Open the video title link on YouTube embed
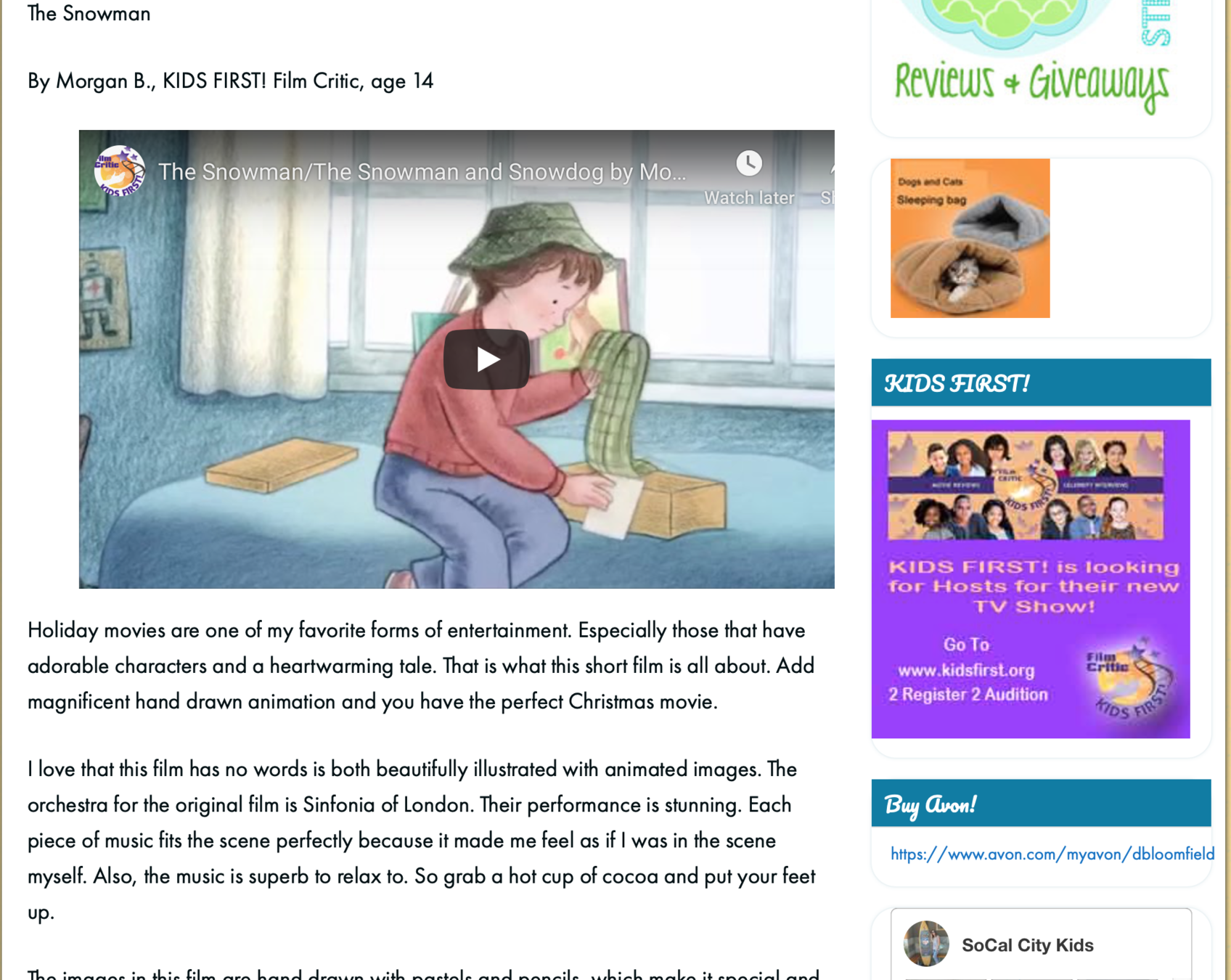This screenshot has width=1231, height=980. 422,172
